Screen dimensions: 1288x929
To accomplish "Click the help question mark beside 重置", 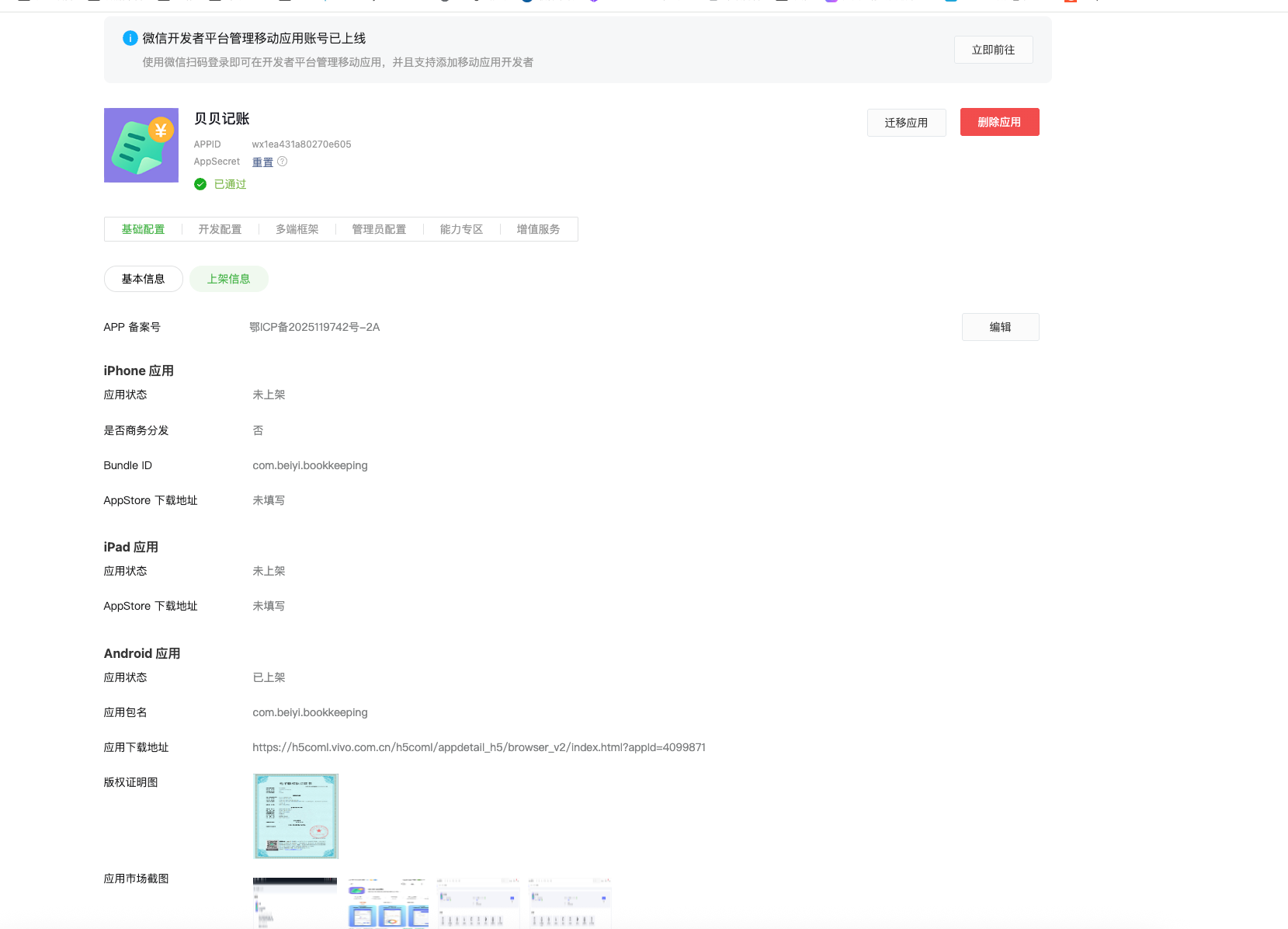I will pos(283,162).
